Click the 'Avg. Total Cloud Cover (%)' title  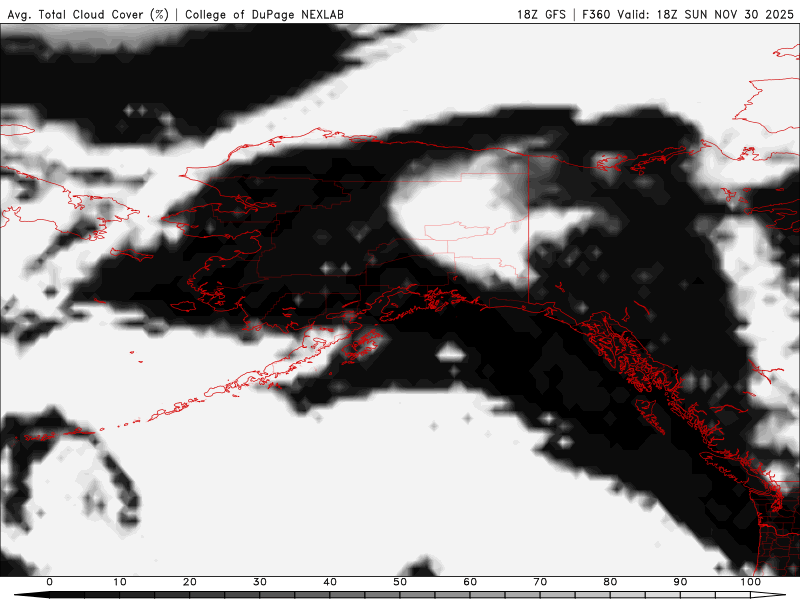pyautogui.click(x=88, y=14)
